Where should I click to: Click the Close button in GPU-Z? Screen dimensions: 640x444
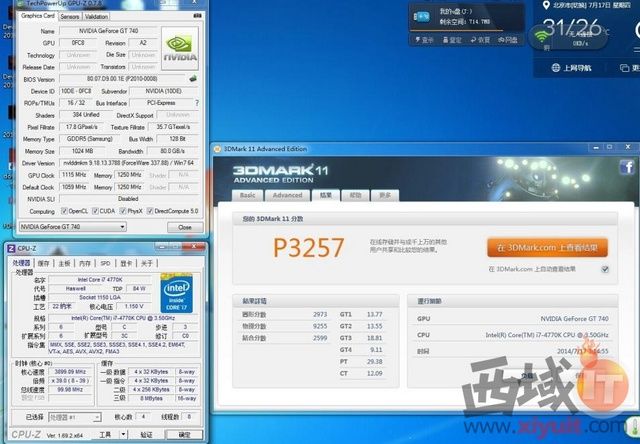pyautogui.click(x=185, y=227)
